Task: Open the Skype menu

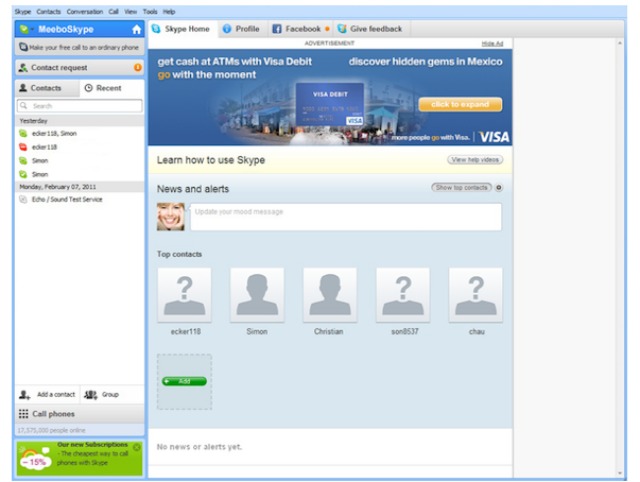Action: coord(23,12)
